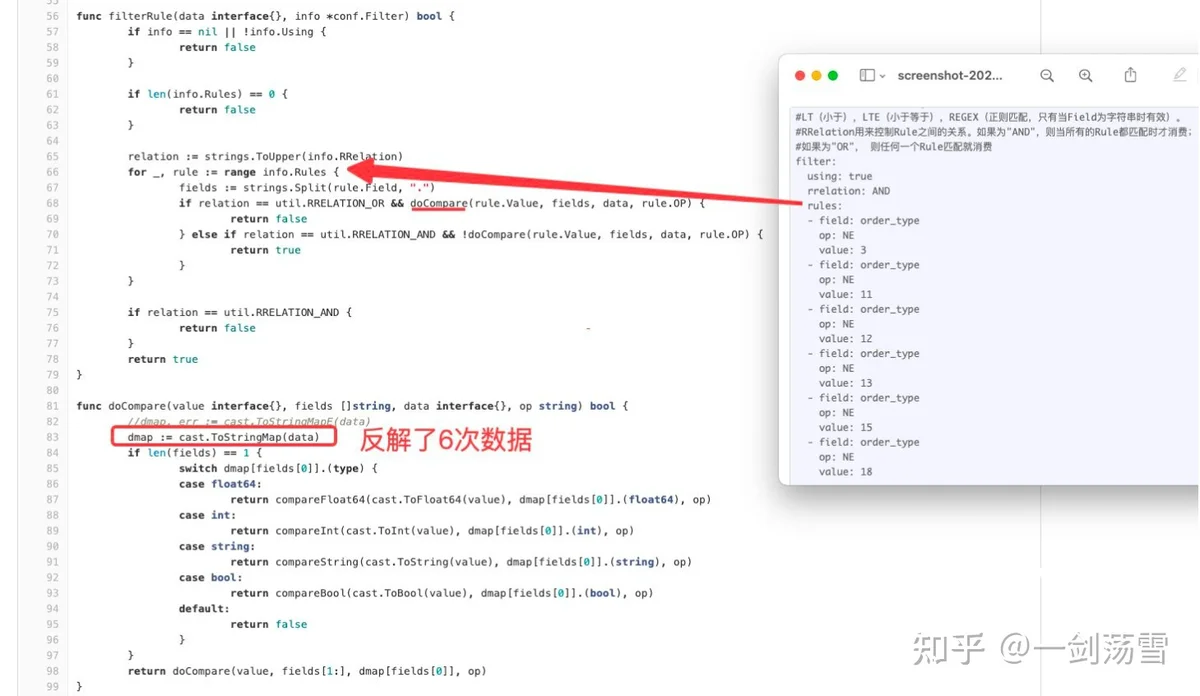1200x696 pixels.
Task: Maximize Preview window with green button
Action: click(x=833, y=76)
